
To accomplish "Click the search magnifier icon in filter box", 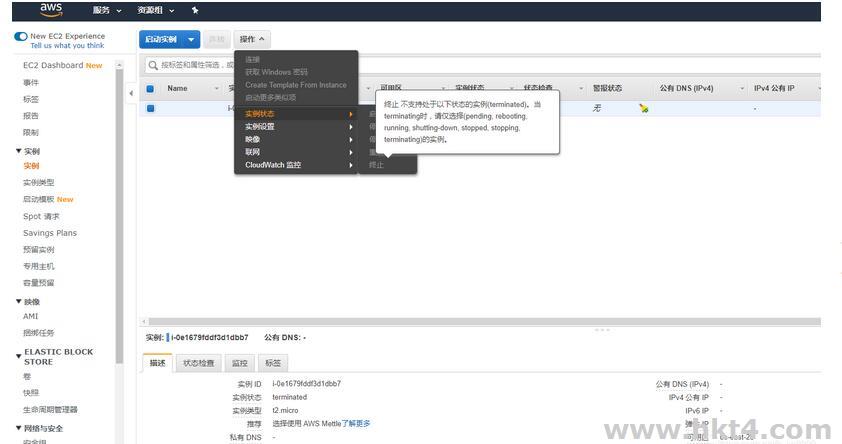I will coord(153,65).
